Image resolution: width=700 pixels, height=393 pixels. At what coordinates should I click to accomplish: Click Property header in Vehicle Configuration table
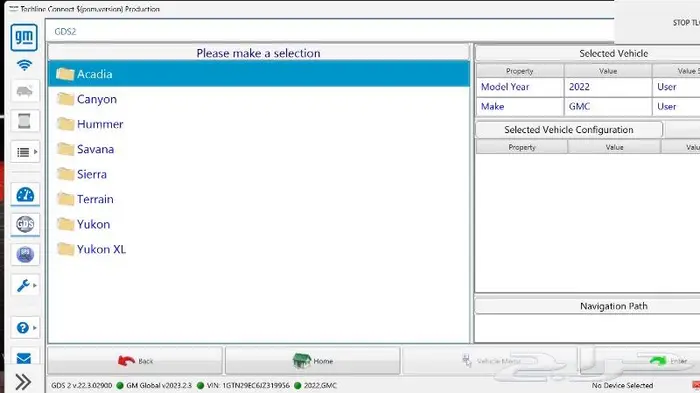(521, 147)
